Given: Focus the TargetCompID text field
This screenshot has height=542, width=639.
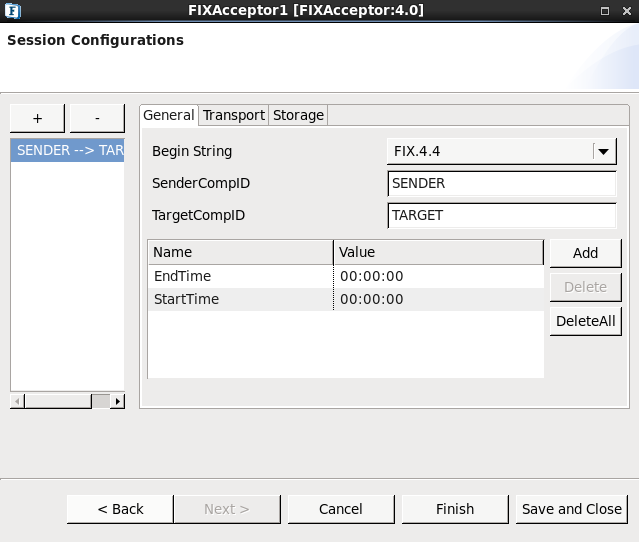Looking at the screenshot, I should pos(502,215).
